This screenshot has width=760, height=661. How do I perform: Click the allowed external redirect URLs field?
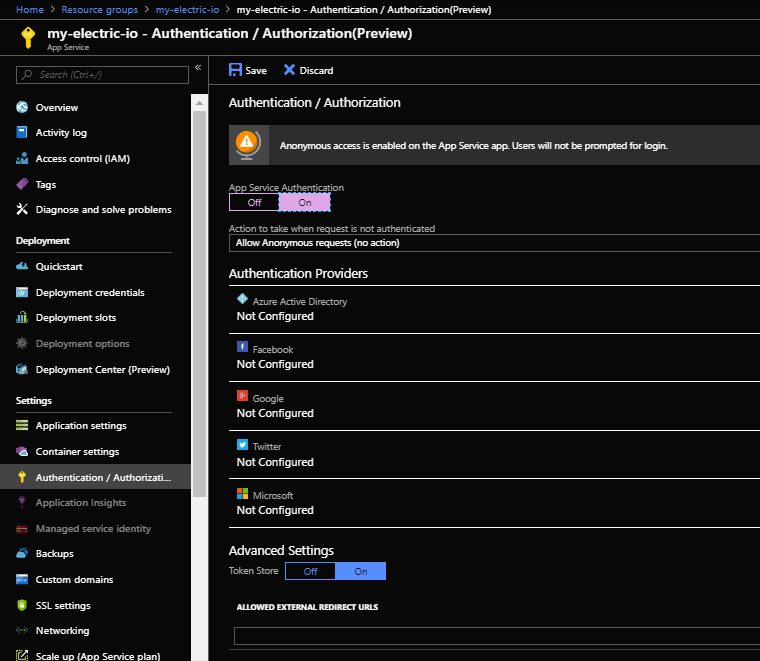tap(497, 635)
